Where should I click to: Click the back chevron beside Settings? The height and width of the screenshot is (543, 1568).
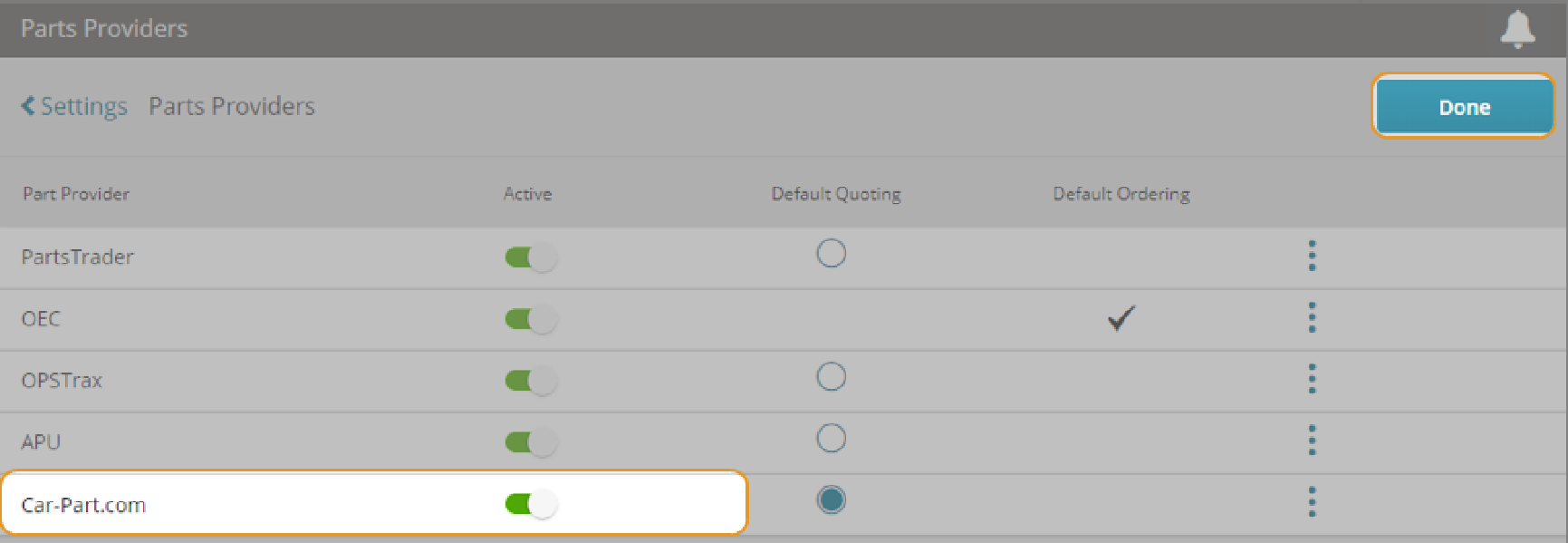pyautogui.click(x=28, y=106)
